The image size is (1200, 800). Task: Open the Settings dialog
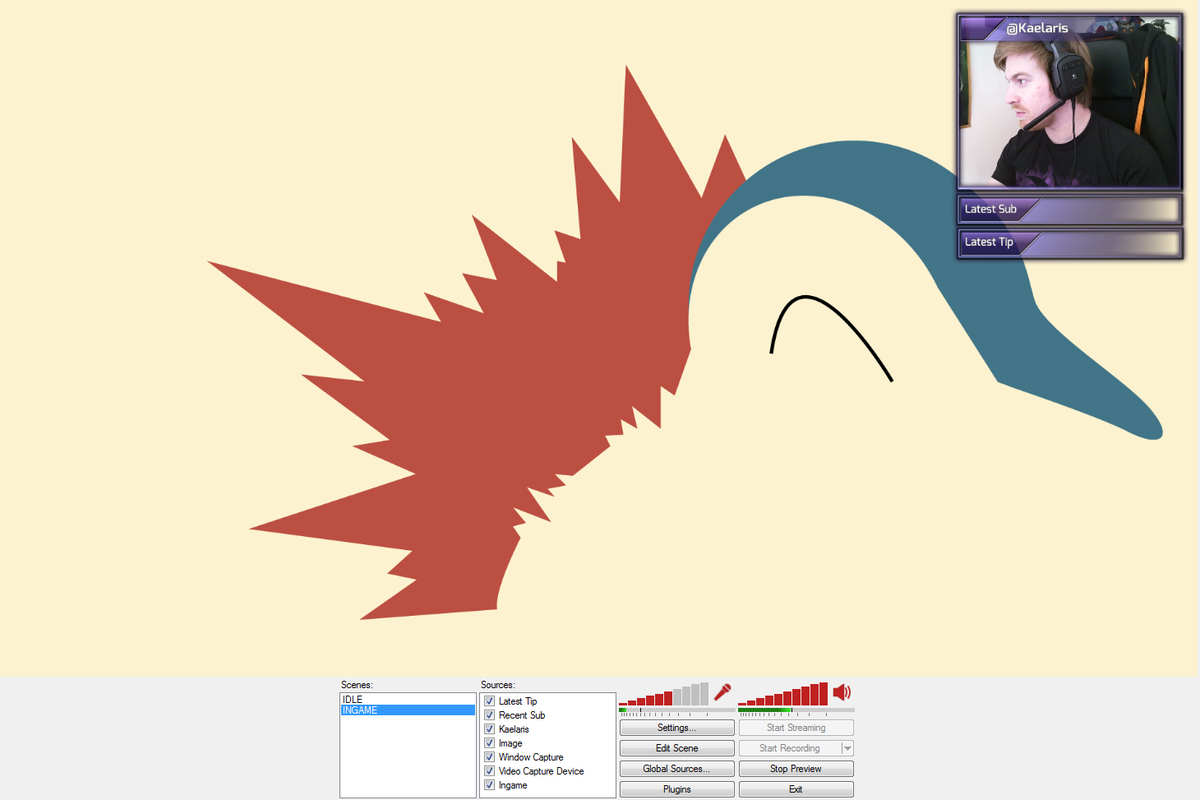[x=677, y=728]
